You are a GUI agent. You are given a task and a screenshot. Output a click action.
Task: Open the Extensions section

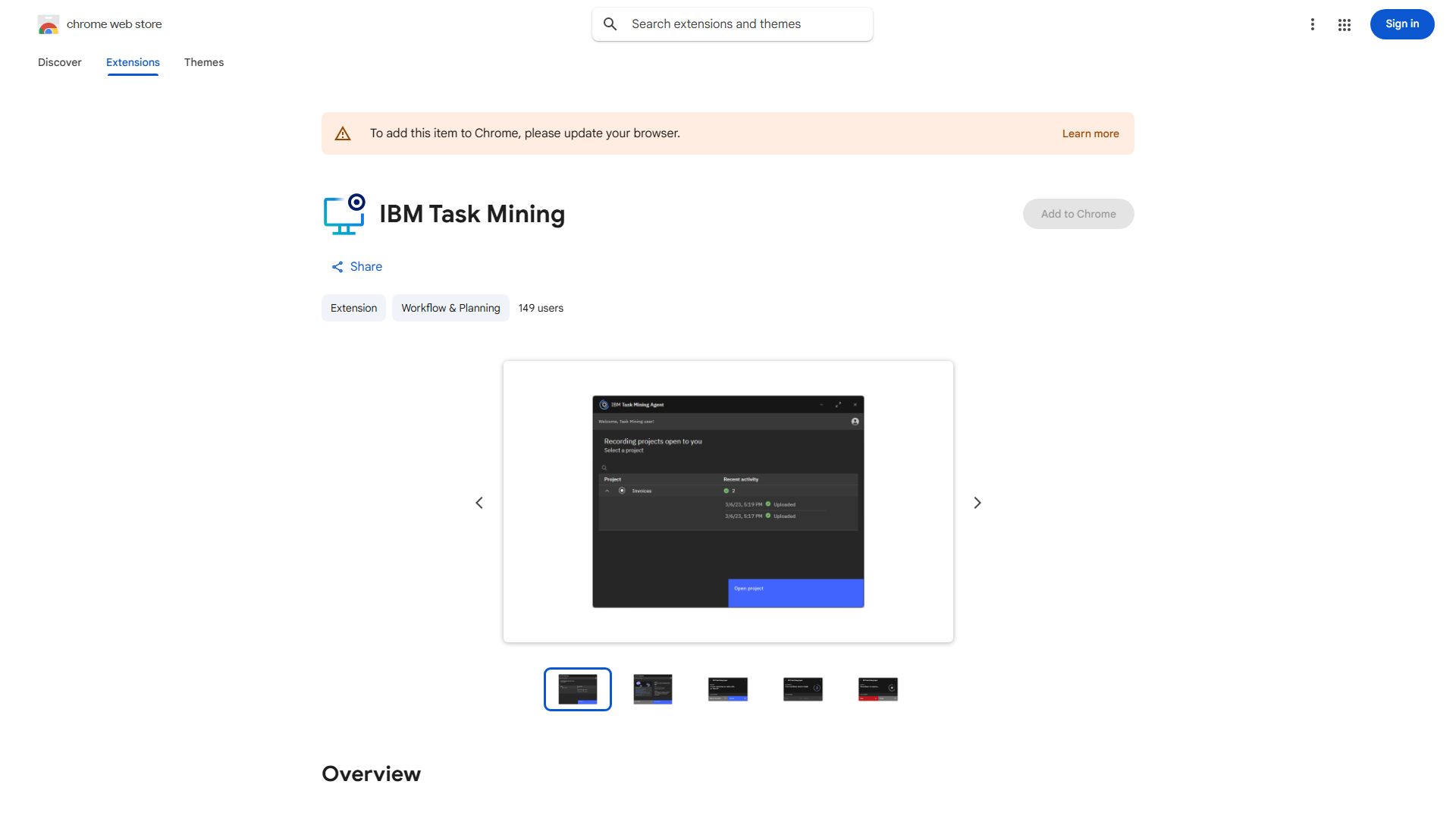point(133,62)
